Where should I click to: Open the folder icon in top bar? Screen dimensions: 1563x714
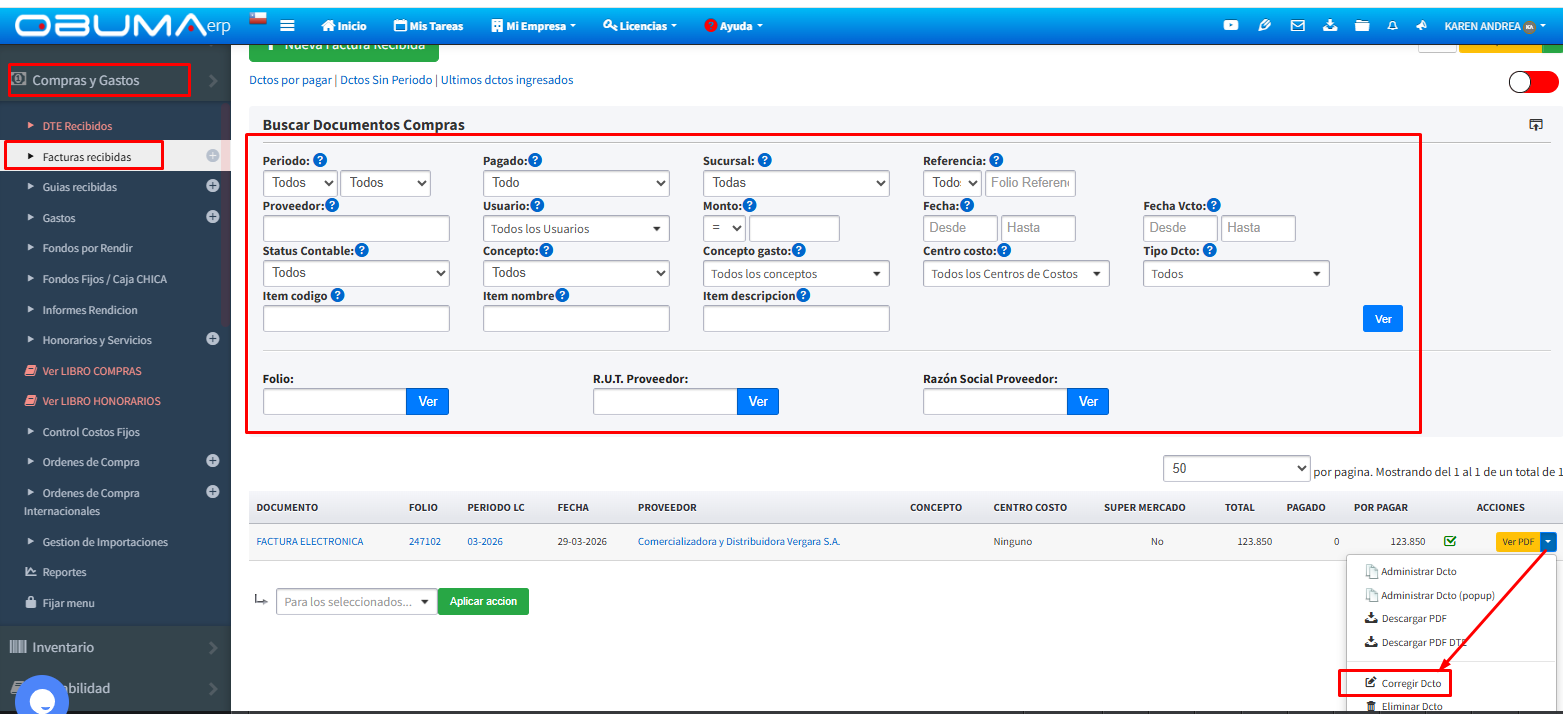pyautogui.click(x=1361, y=26)
